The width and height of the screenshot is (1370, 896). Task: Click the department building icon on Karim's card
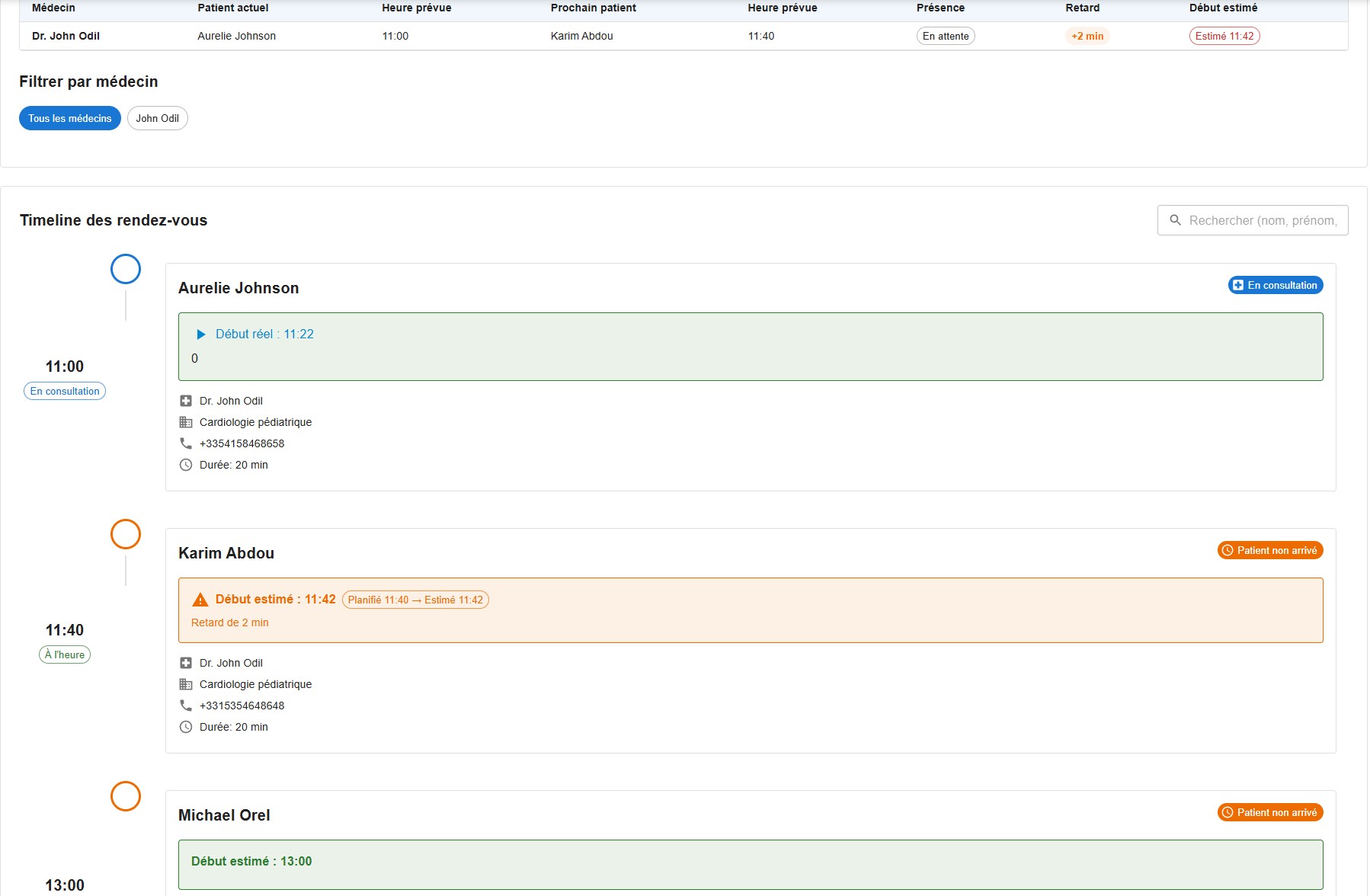(x=186, y=684)
